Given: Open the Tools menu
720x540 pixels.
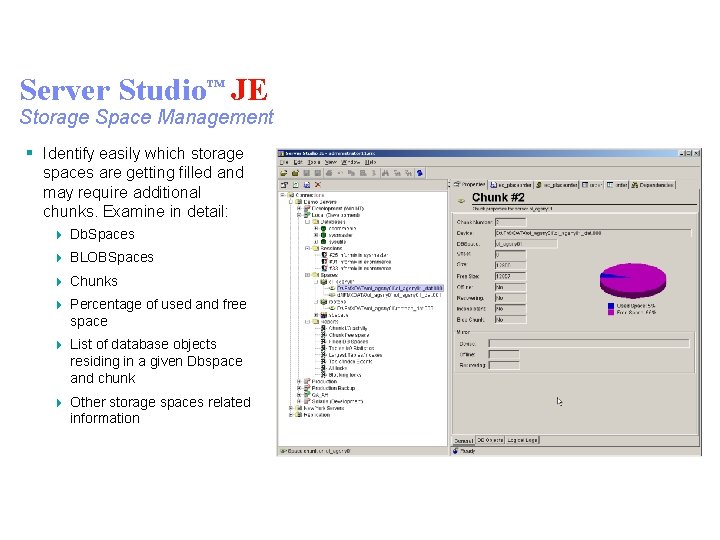Looking at the screenshot, I should [314, 162].
